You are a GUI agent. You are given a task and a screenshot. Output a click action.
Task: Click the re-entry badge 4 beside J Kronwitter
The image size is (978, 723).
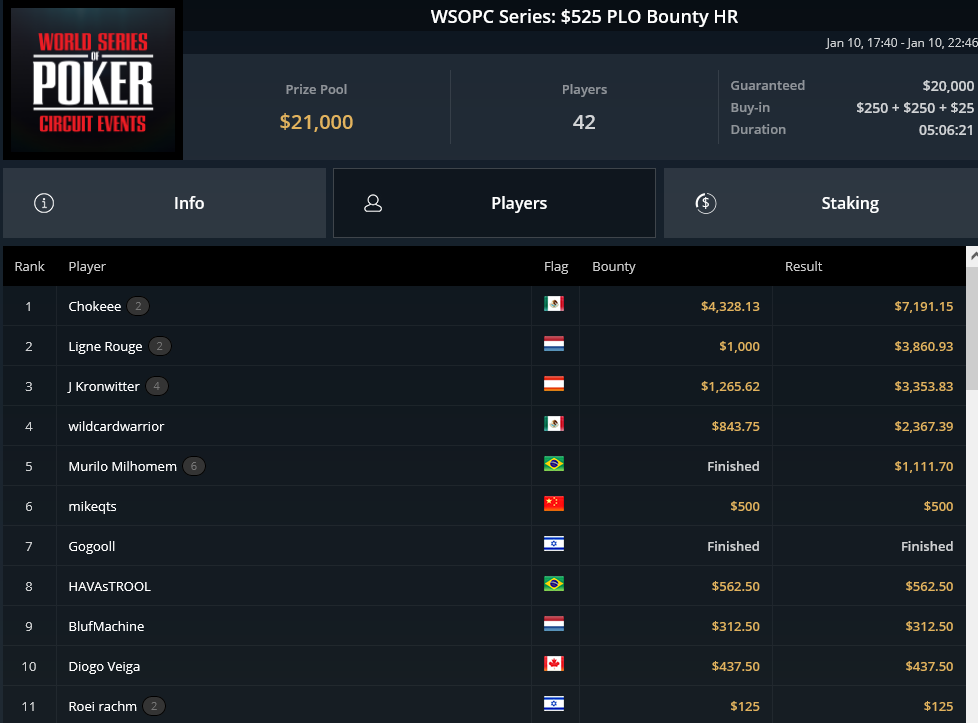(x=157, y=386)
